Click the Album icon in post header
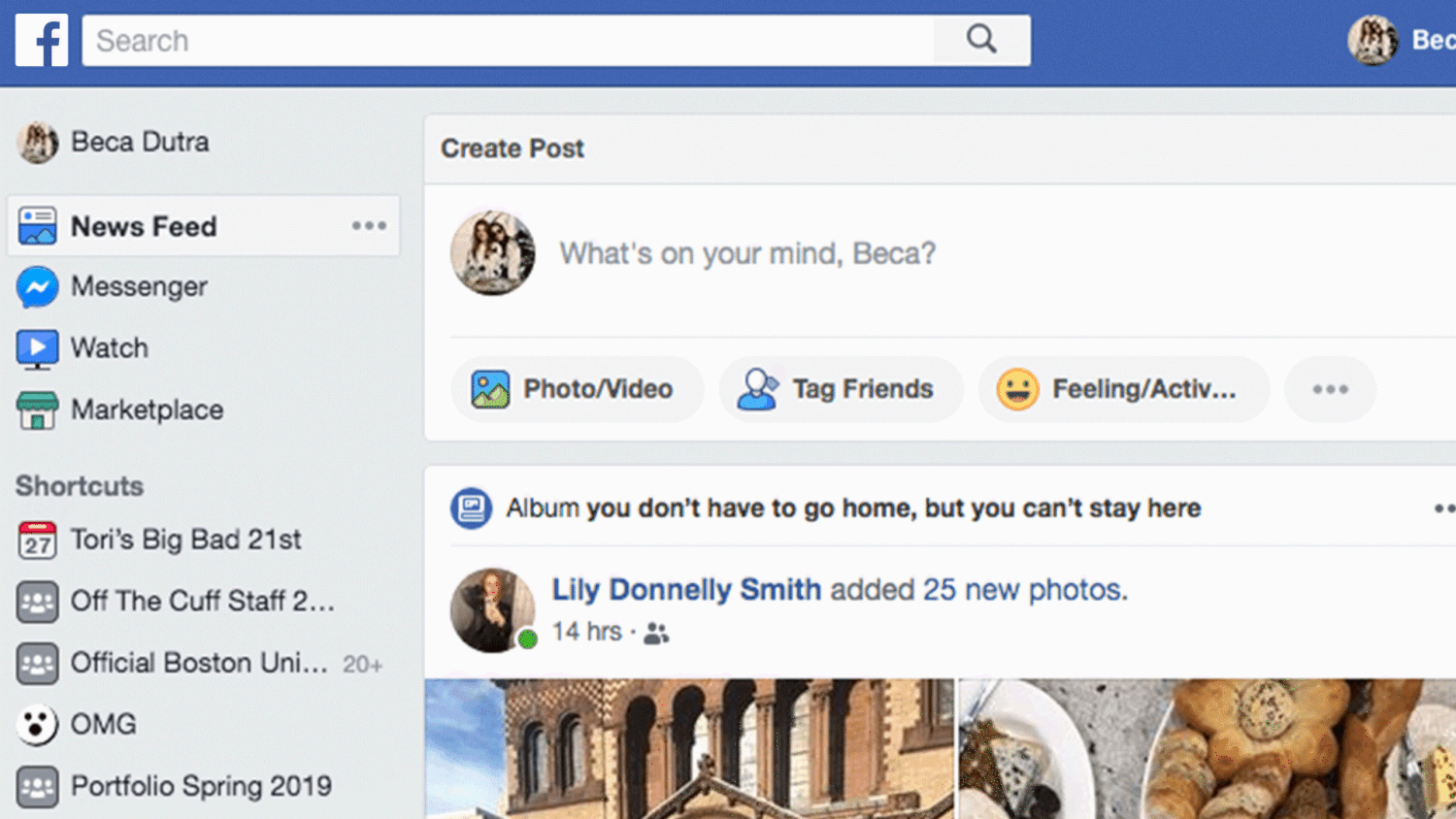Screen dimensions: 1456x819 (x=471, y=508)
